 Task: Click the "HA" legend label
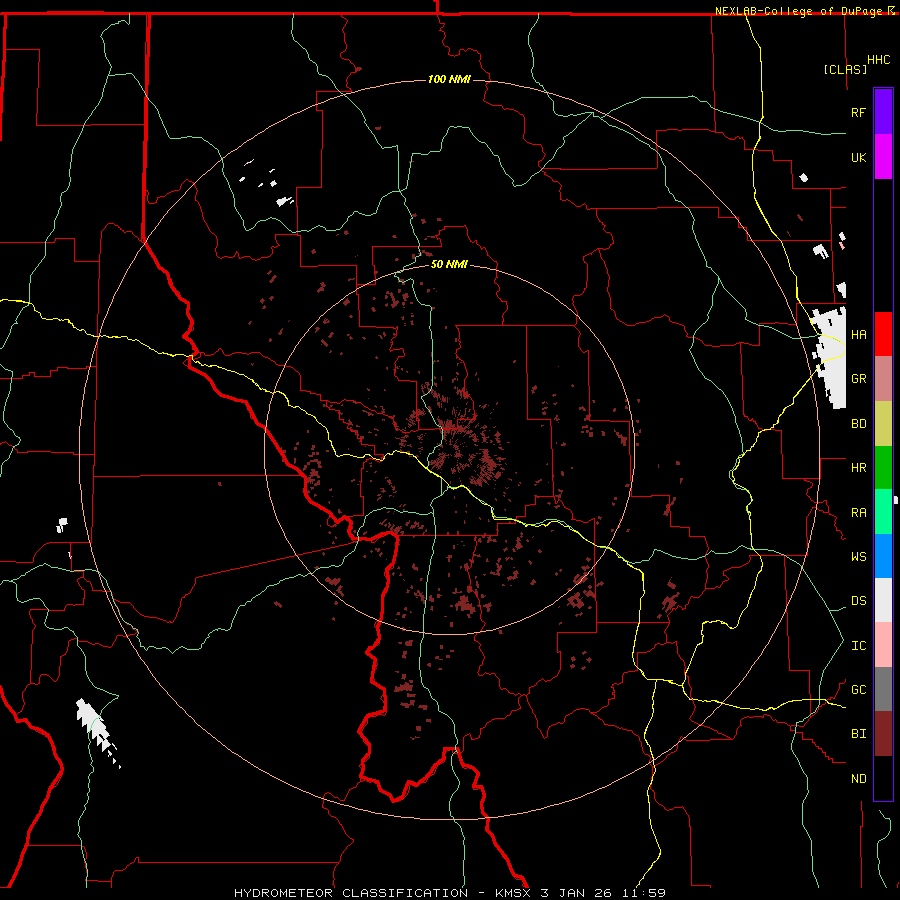click(x=858, y=335)
